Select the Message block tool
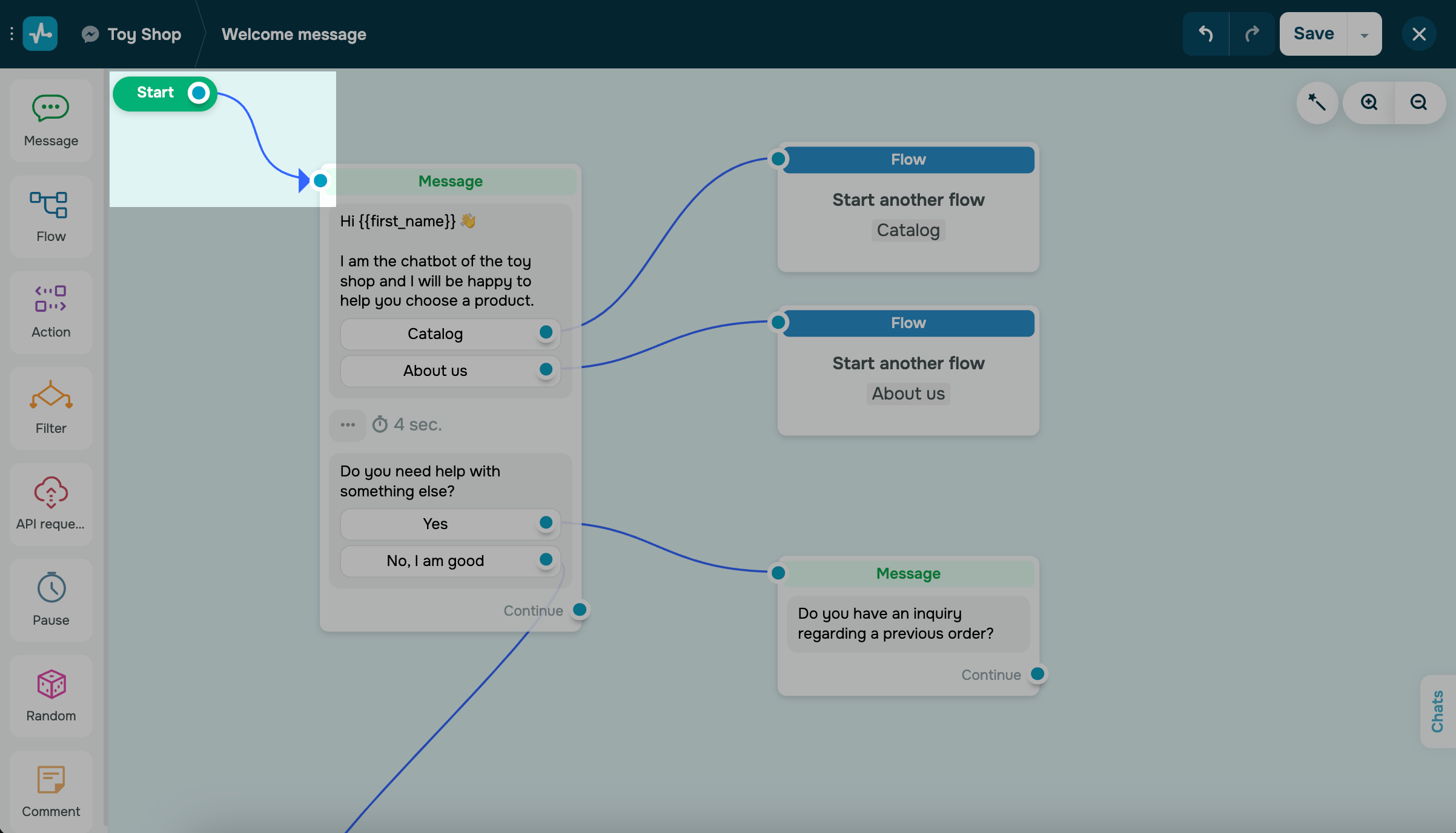 coord(51,120)
